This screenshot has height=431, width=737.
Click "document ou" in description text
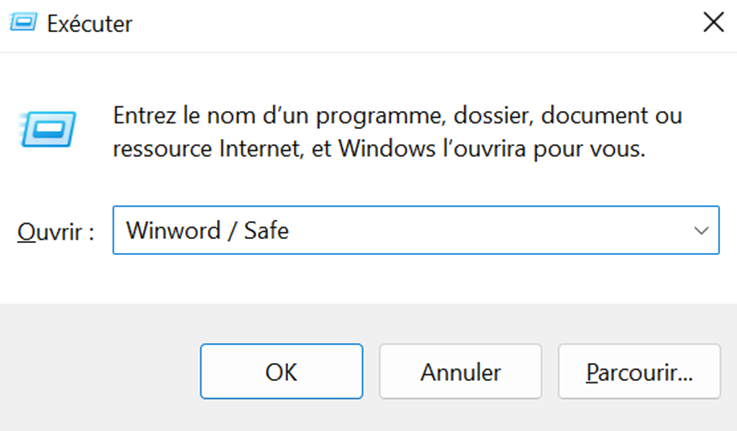click(x=612, y=116)
